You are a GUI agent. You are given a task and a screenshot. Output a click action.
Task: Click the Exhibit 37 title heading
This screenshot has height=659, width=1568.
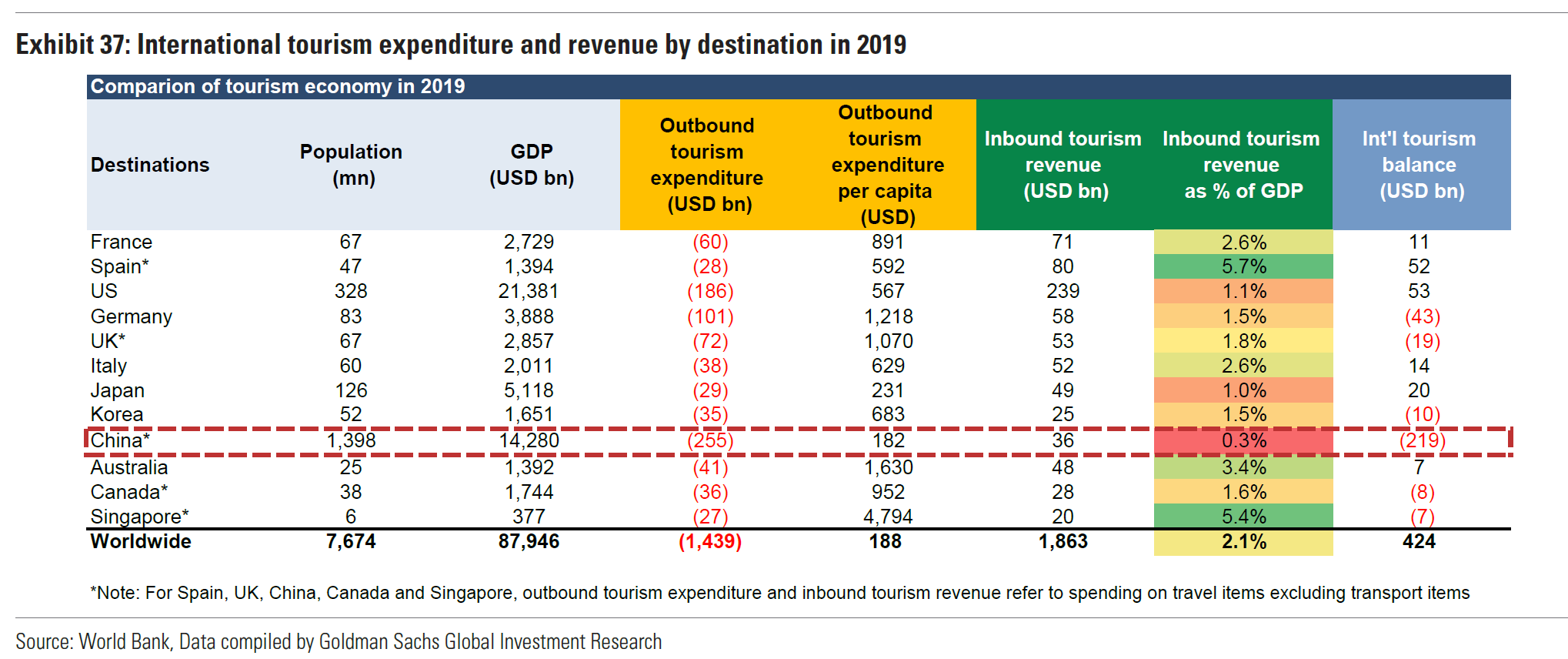(x=461, y=45)
